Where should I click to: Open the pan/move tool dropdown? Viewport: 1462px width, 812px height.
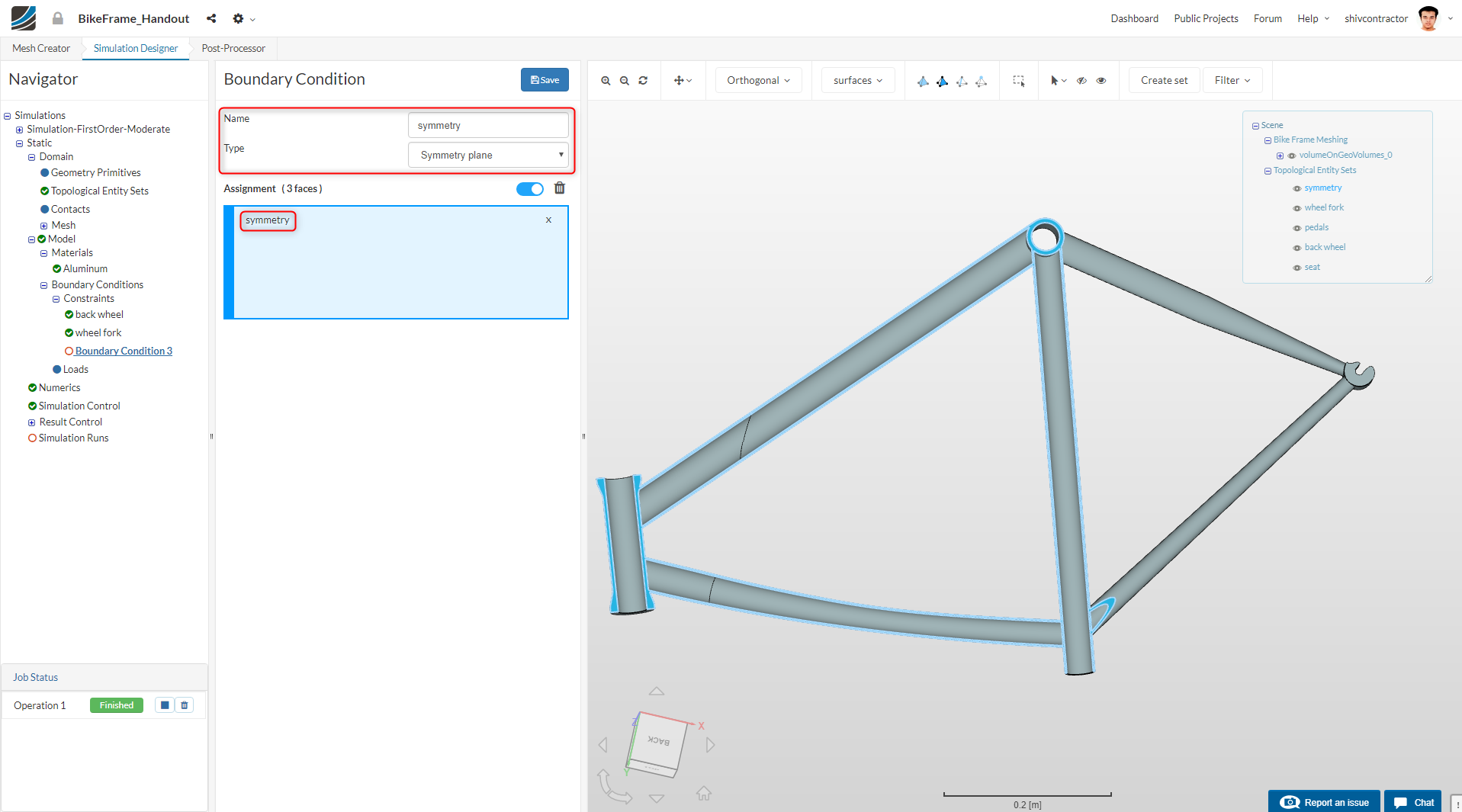coord(683,81)
